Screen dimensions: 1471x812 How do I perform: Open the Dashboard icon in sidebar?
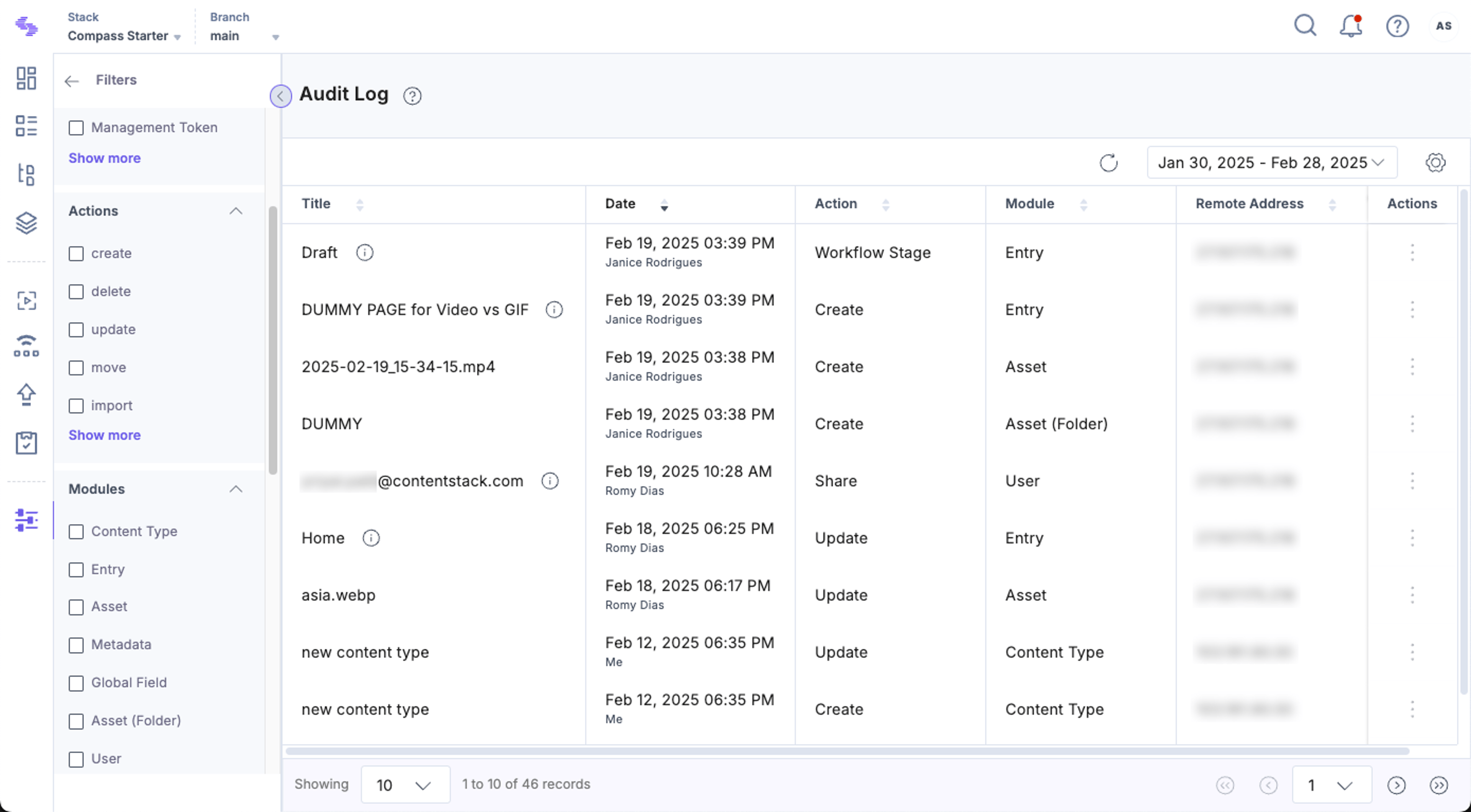(26, 78)
